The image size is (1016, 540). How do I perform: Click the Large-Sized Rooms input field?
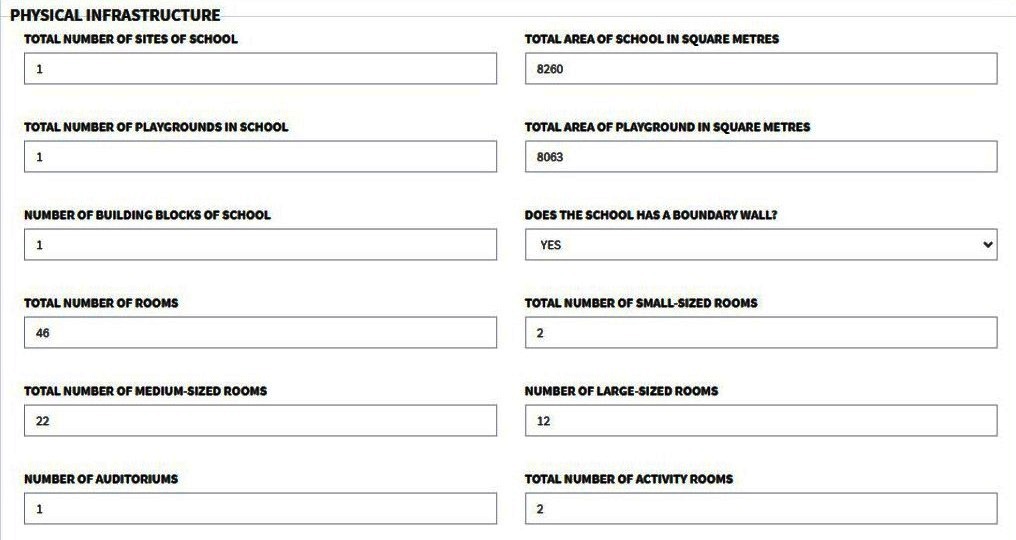(760, 421)
